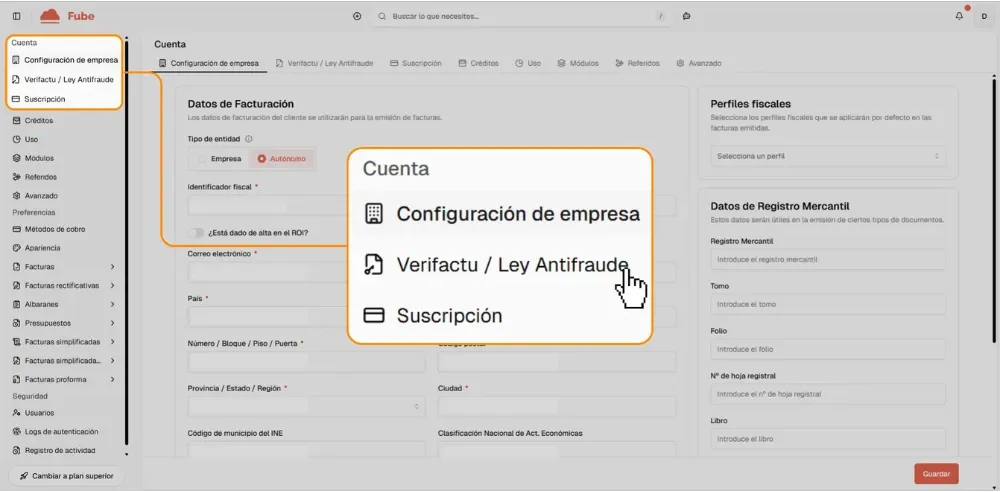The image size is (1000, 492).
Task: Expand the Facturas proforma chevron
Action: [112, 379]
